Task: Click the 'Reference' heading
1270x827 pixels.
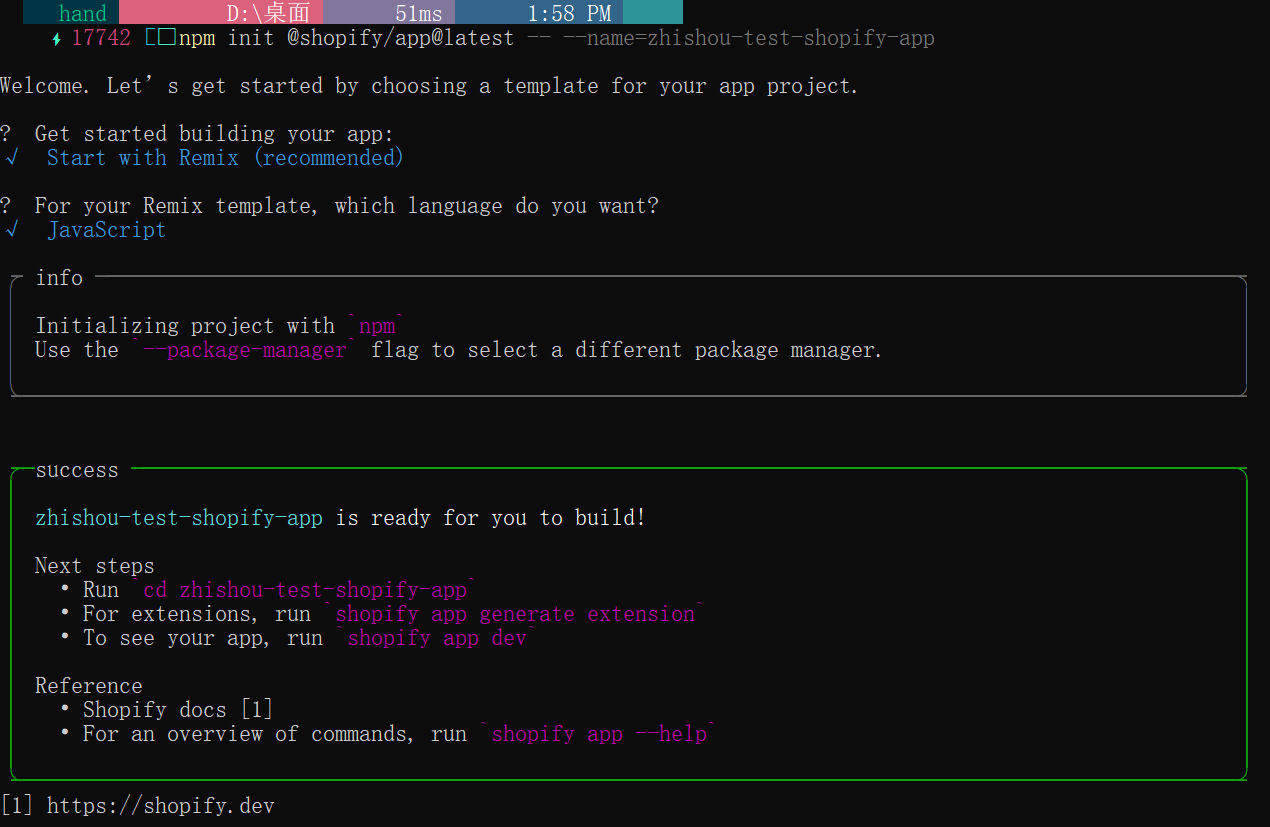Action: pyautogui.click(x=89, y=686)
